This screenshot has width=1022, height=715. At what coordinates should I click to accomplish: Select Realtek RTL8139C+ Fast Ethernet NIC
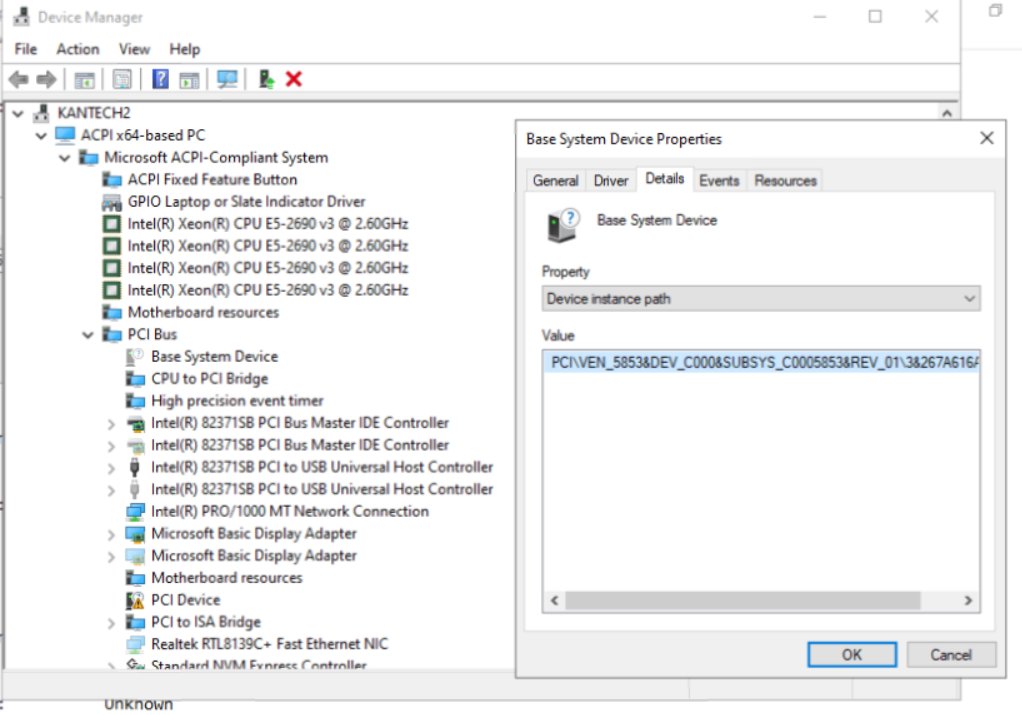tap(269, 644)
